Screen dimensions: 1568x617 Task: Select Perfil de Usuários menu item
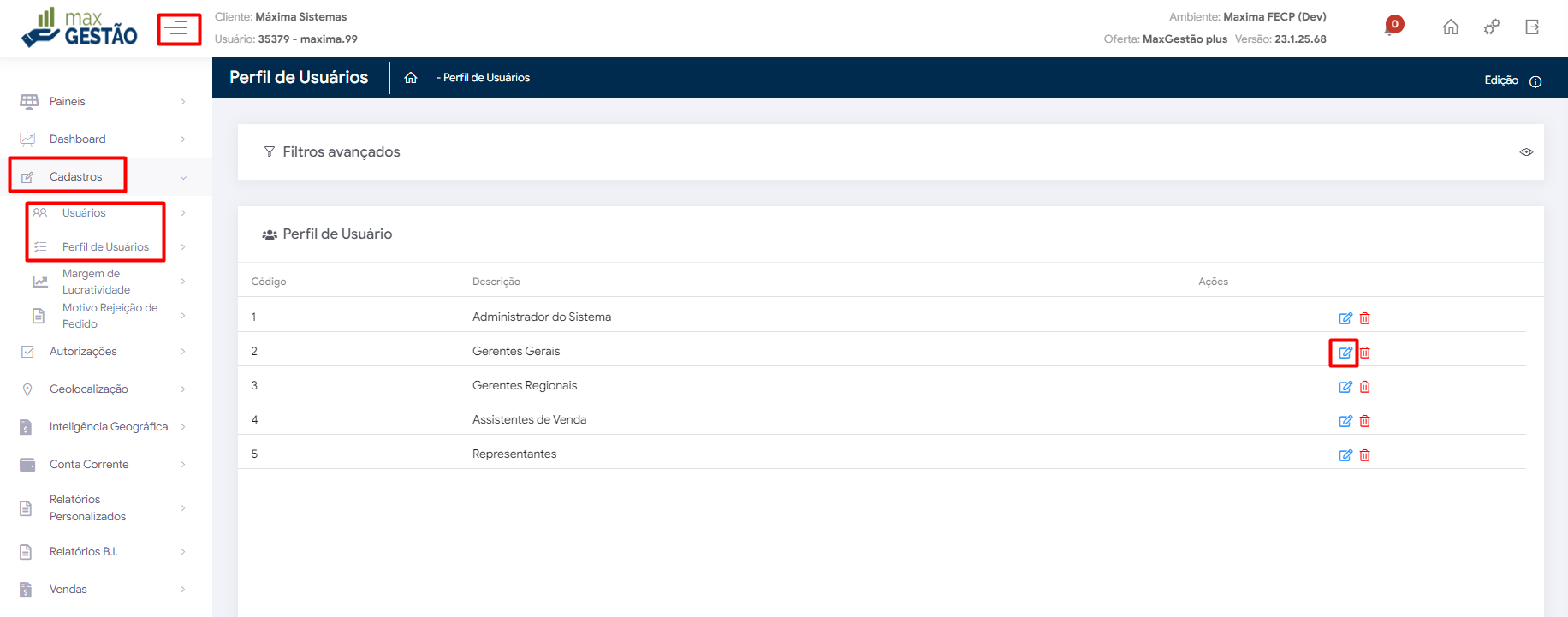pos(105,247)
